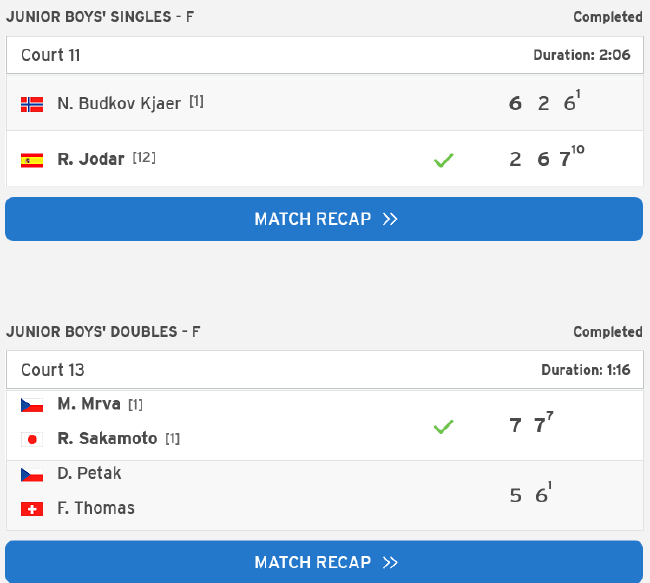This screenshot has height=583, width=650.
Task: Open Match Recap for boys' doubles final
Action: point(324,562)
